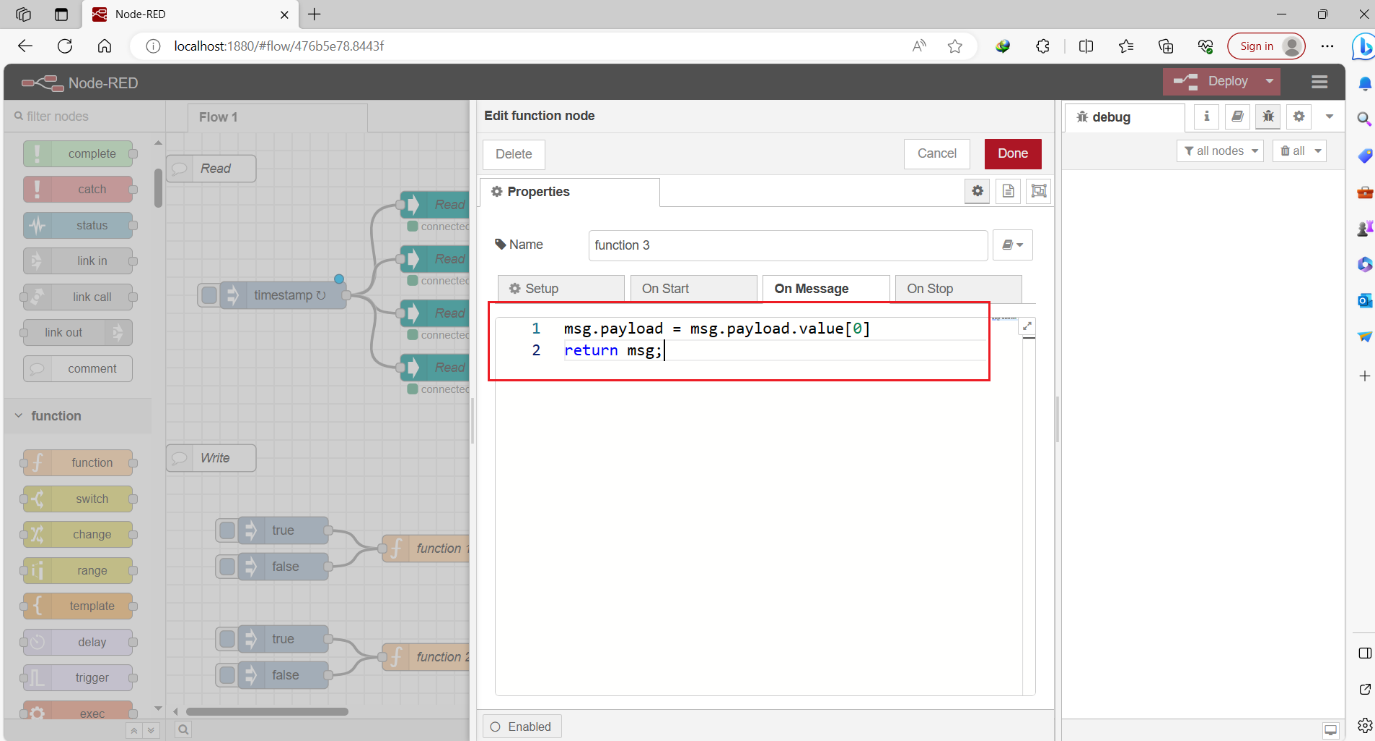Open the all nodes debug filter dropdown
Screen dimensions: 1375x741
[1219, 150]
